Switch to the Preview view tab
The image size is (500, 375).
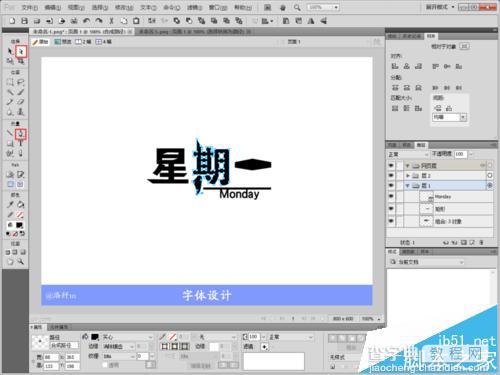click(63, 42)
